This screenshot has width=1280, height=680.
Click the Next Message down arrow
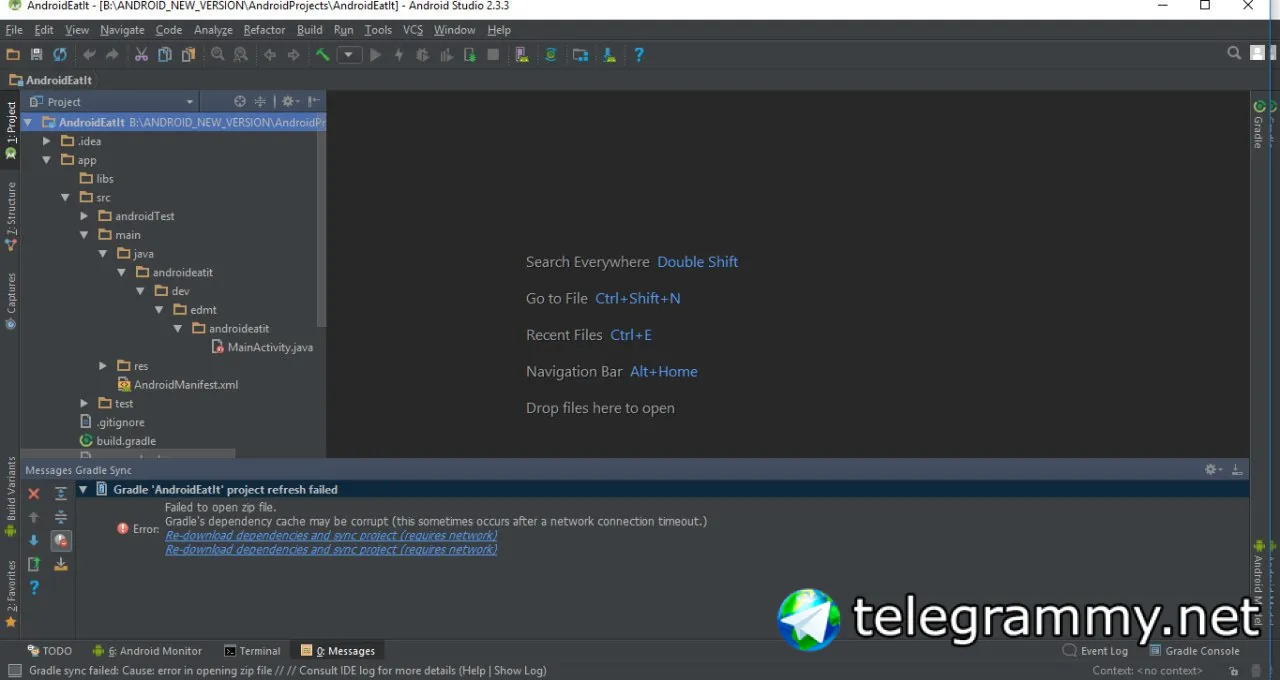pos(33,540)
